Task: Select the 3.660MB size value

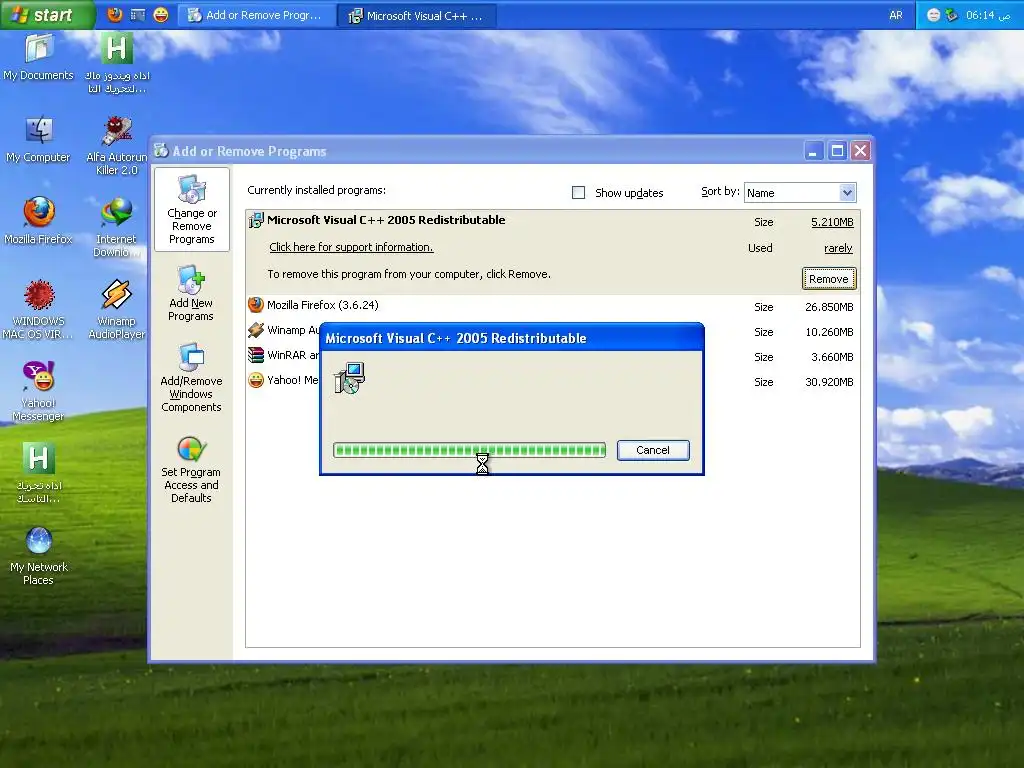Action: point(832,357)
